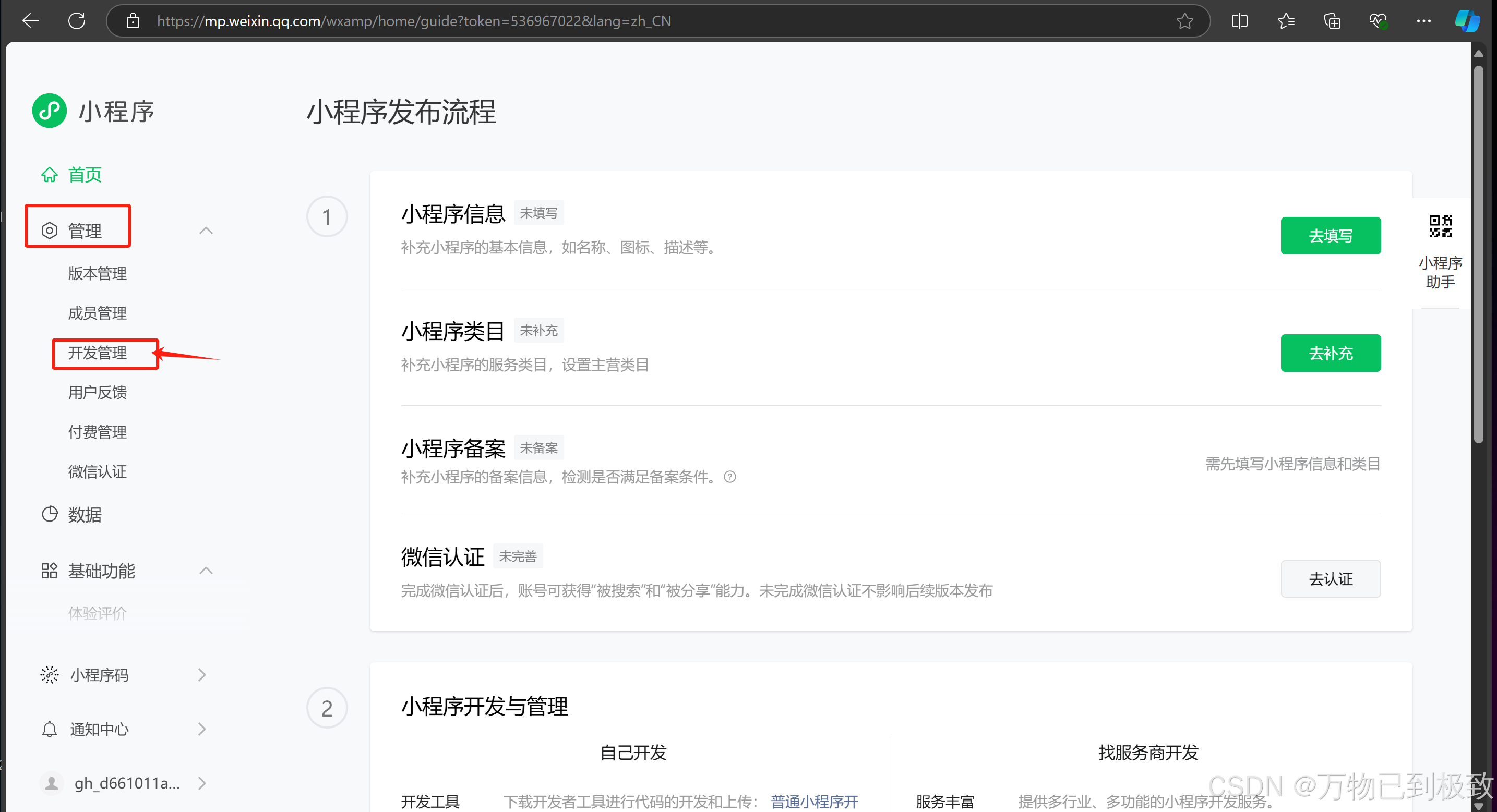Go to 首页 in the sidebar
The width and height of the screenshot is (1497, 812).
click(84, 174)
